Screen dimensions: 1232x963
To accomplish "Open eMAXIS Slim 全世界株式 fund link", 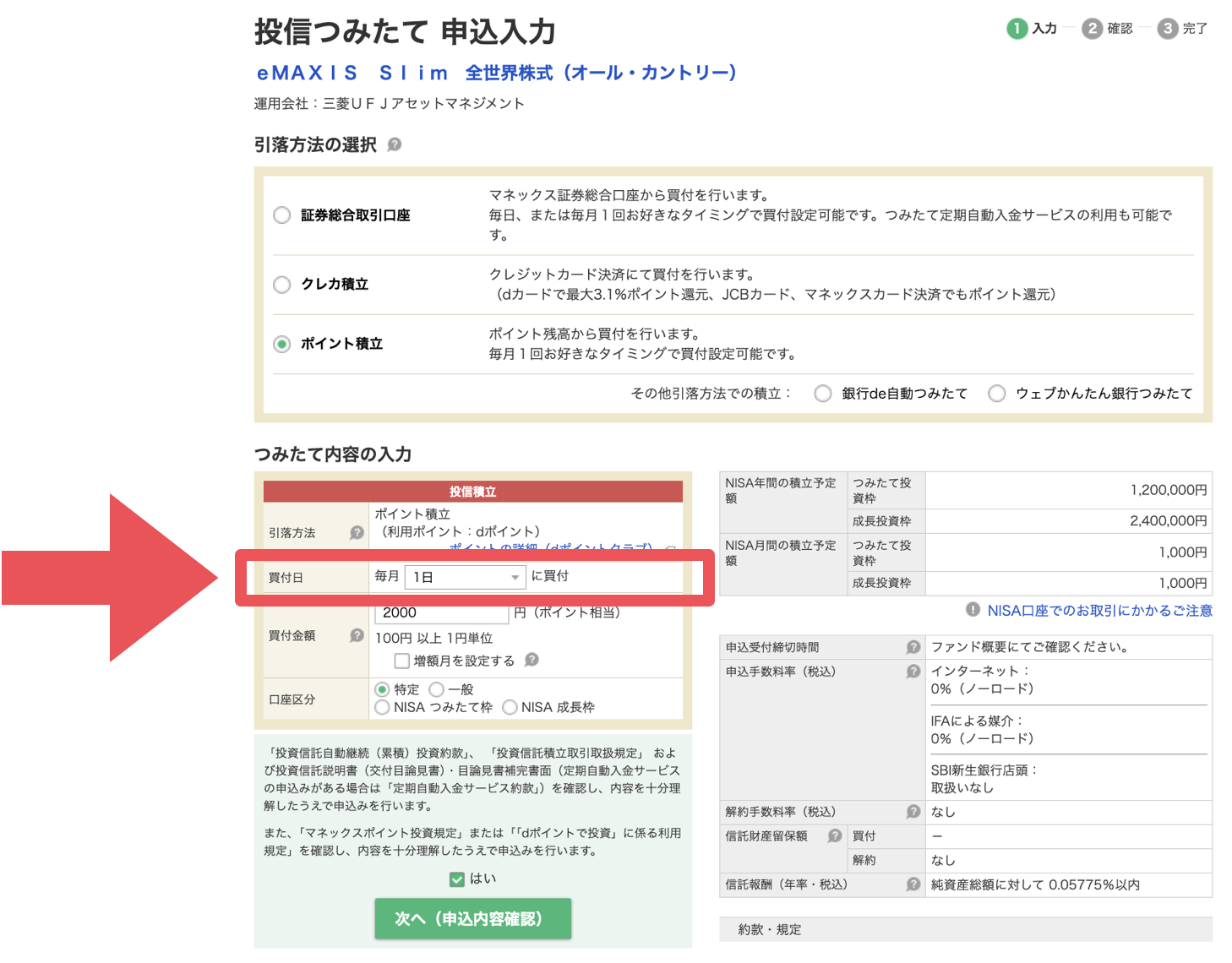I will coord(497,73).
